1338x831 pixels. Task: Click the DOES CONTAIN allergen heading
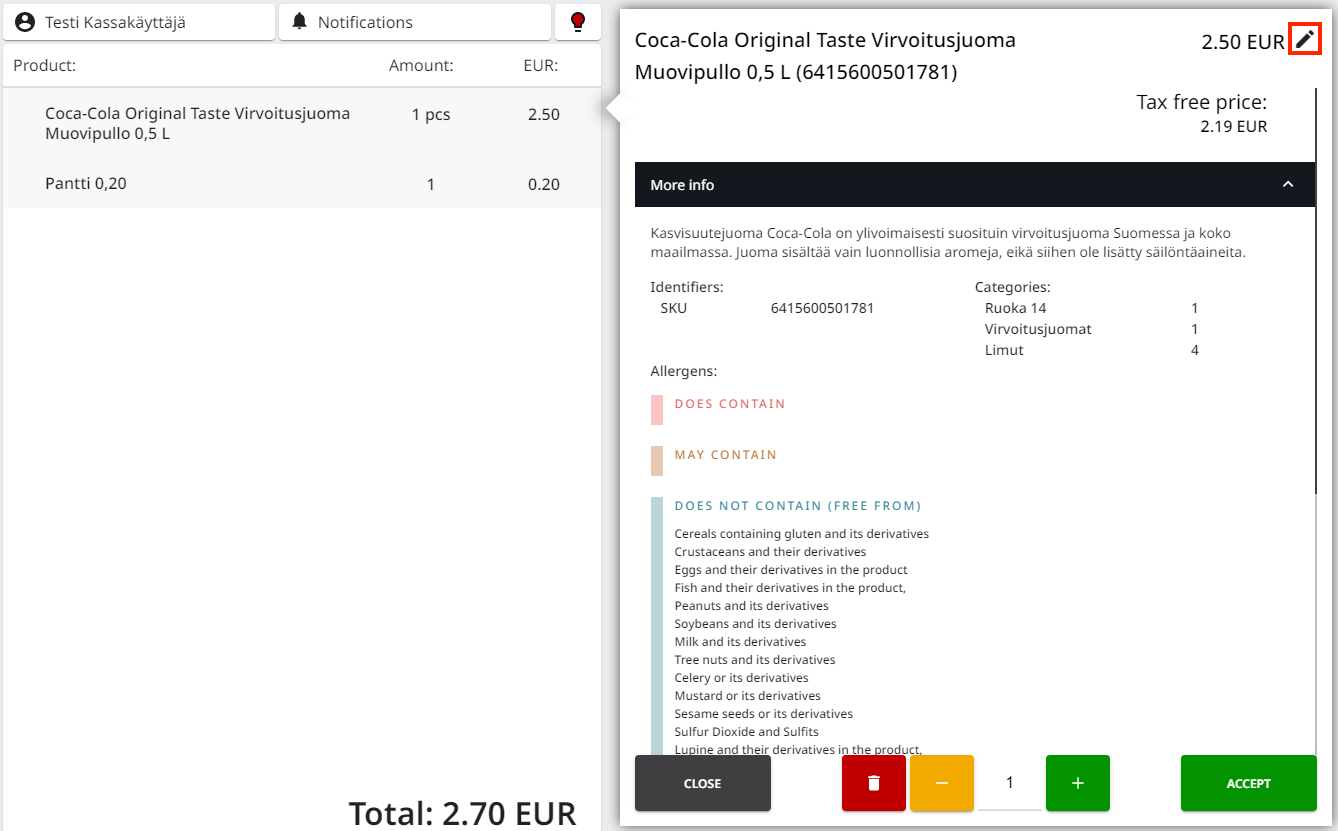(730, 404)
